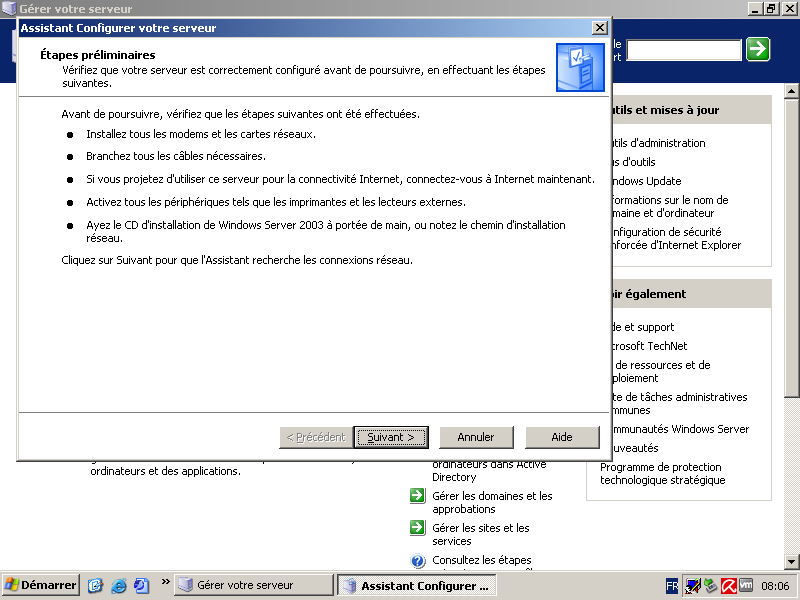
Task: Open Gérer les sites et les services
Action: click(481, 534)
